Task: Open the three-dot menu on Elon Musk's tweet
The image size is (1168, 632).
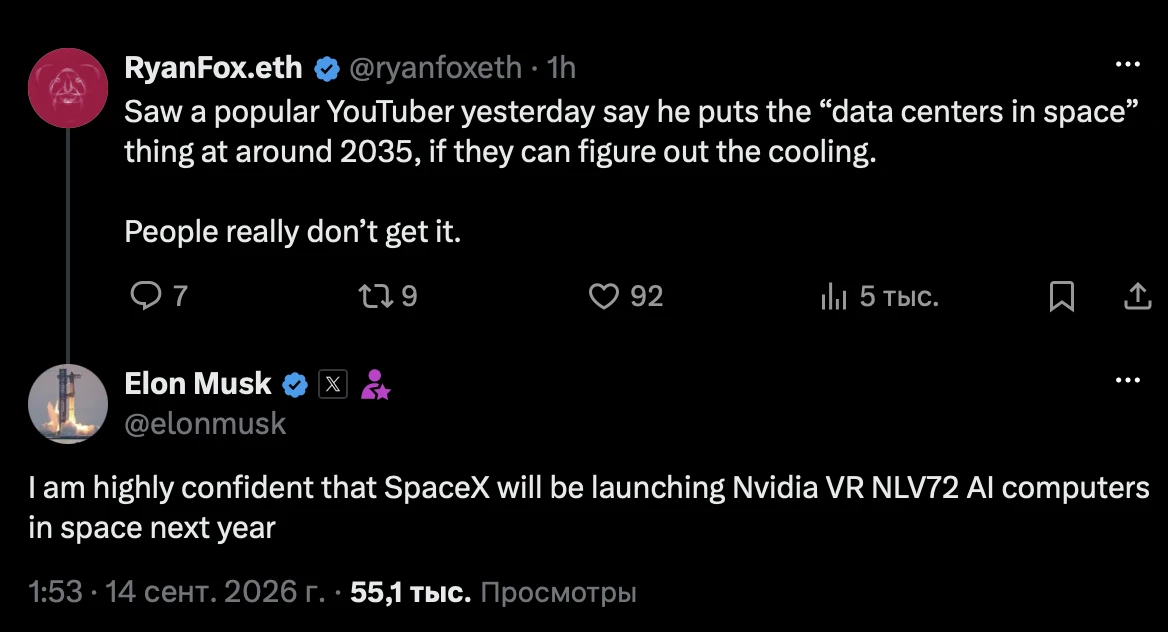Action: click(x=1128, y=380)
